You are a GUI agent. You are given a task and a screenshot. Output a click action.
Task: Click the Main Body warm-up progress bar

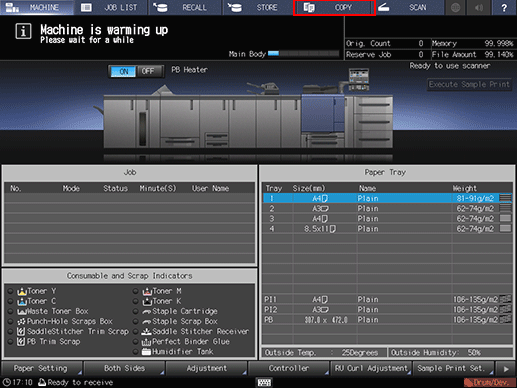click(x=303, y=54)
